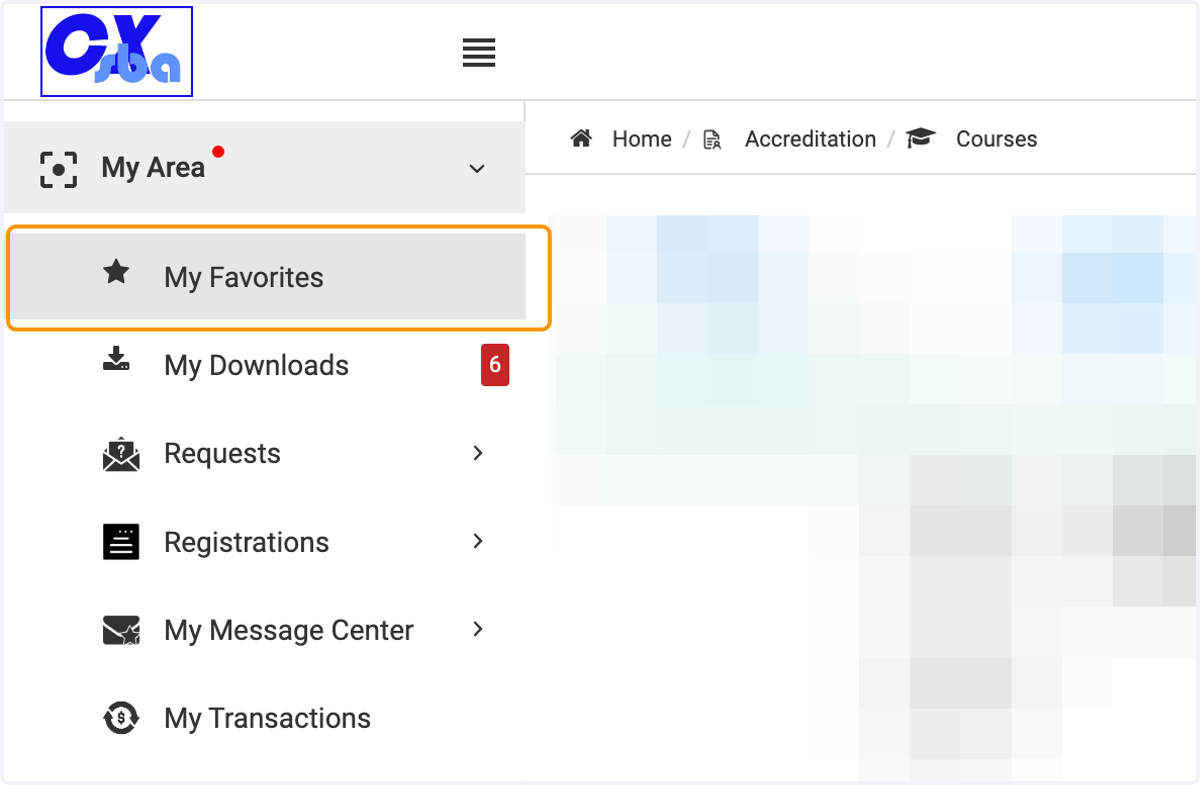The image size is (1200, 785).
Task: Collapse the My Area section chevron
Action: click(x=477, y=169)
